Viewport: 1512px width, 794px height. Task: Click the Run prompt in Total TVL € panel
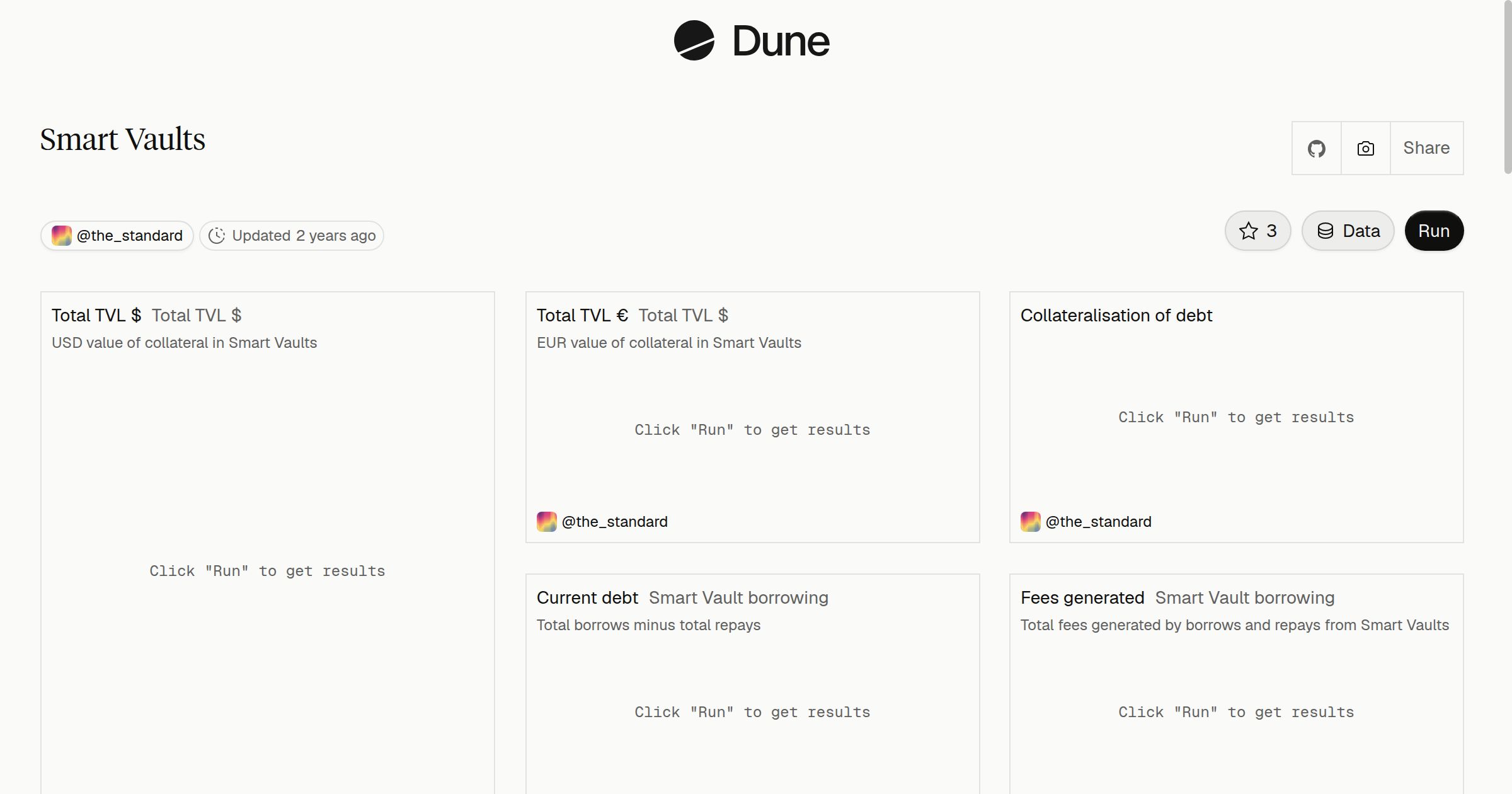[x=752, y=430]
